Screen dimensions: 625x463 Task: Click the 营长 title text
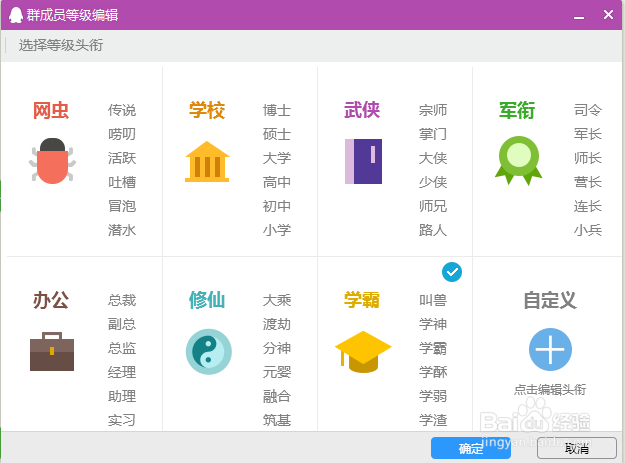click(588, 182)
